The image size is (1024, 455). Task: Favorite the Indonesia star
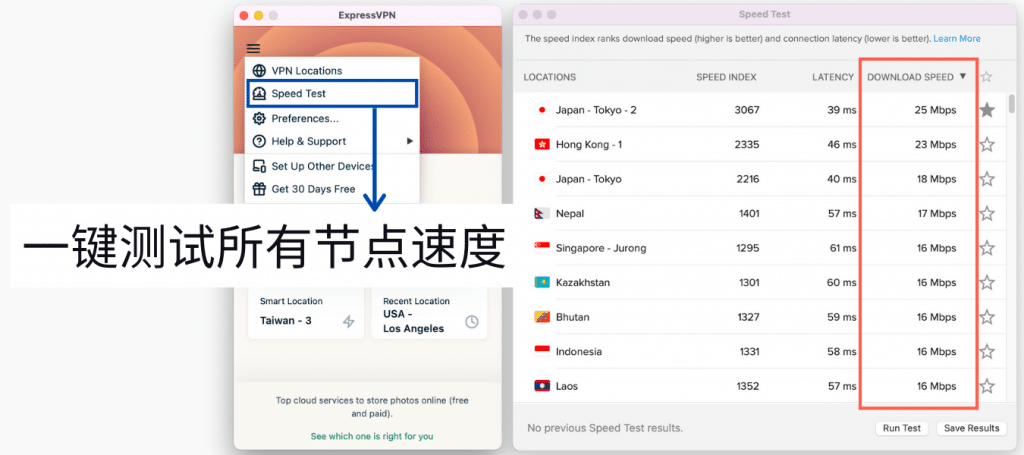[987, 352]
